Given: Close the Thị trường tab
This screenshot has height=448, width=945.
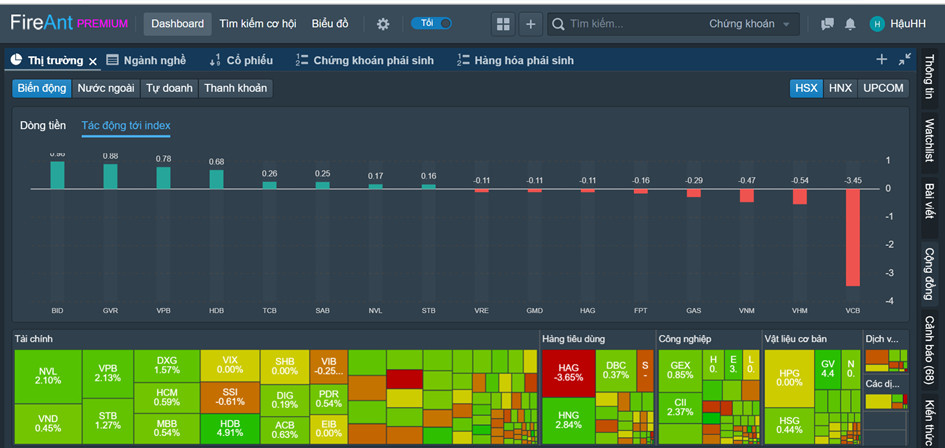Looking at the screenshot, I should 93,61.
